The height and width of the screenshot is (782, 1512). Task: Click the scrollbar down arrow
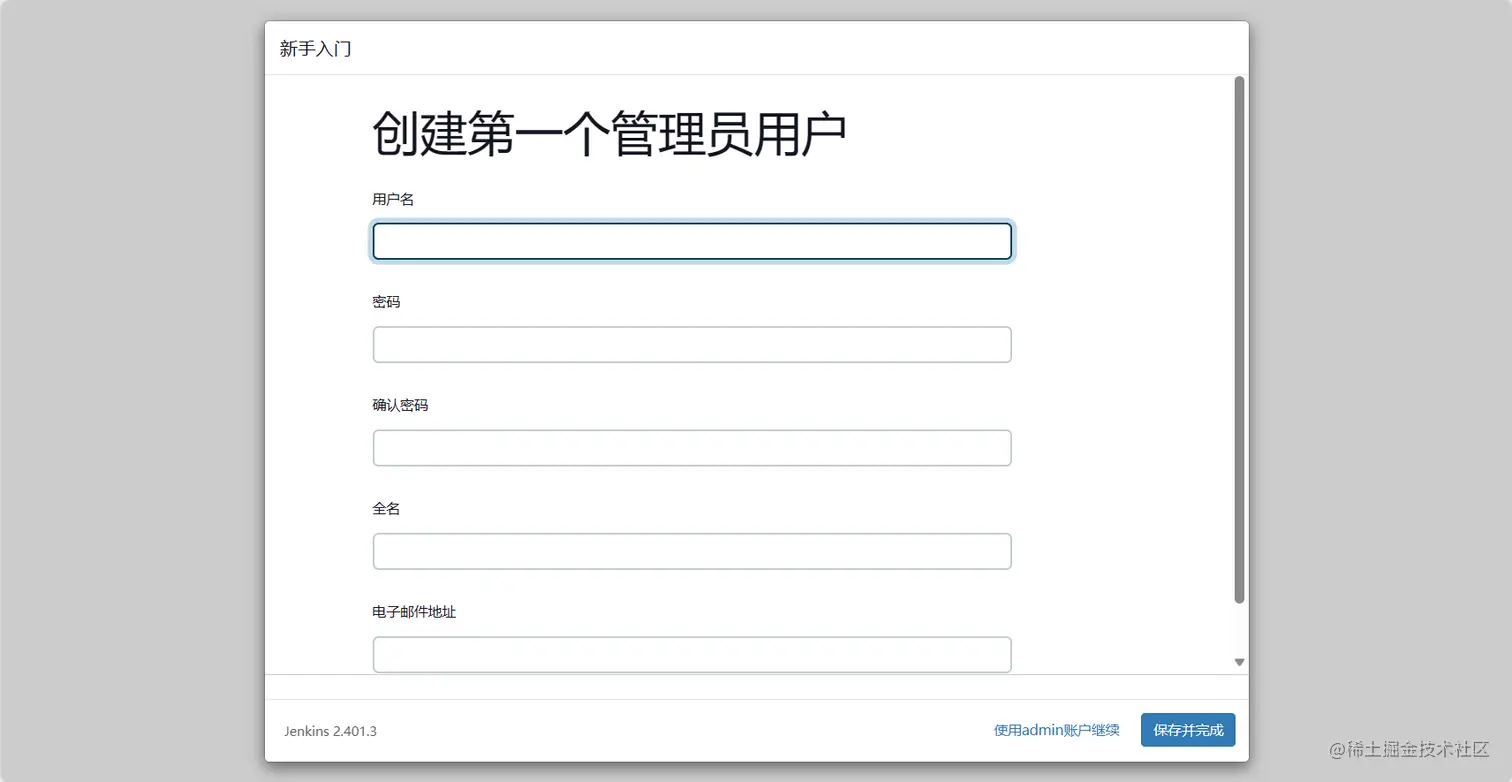click(1239, 662)
